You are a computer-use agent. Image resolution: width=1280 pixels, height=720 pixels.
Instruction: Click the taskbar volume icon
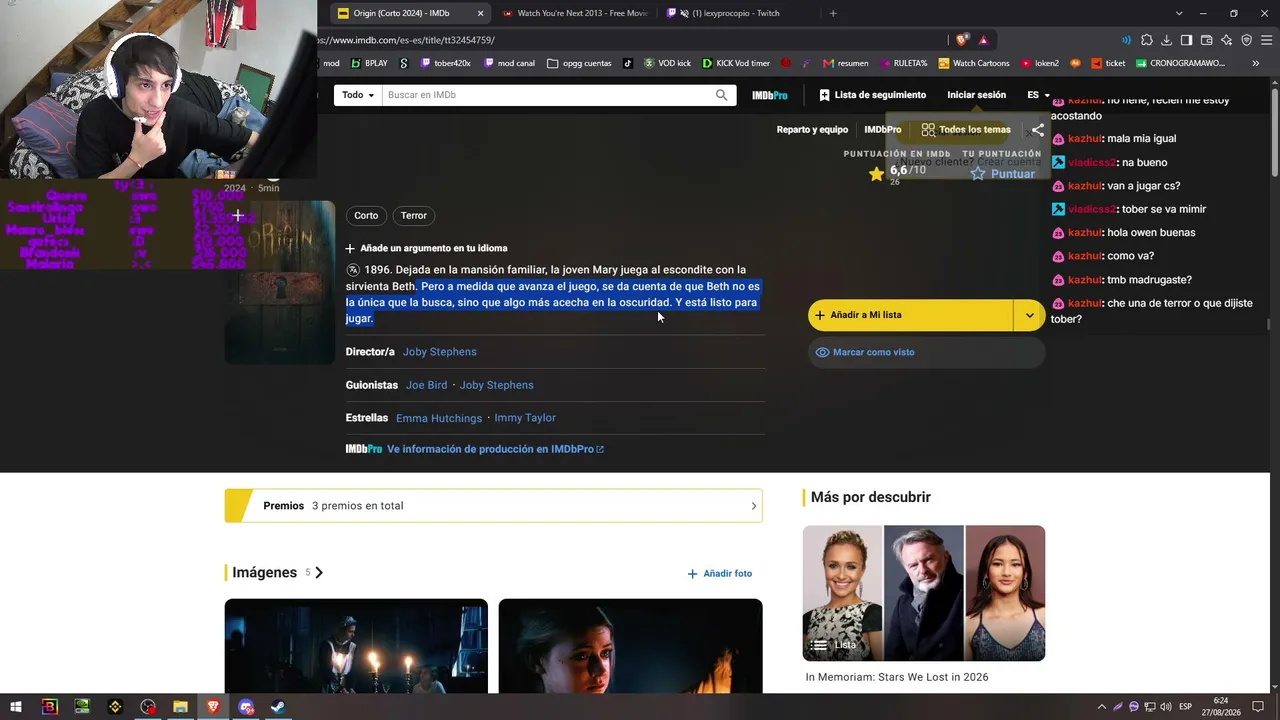(1166, 707)
